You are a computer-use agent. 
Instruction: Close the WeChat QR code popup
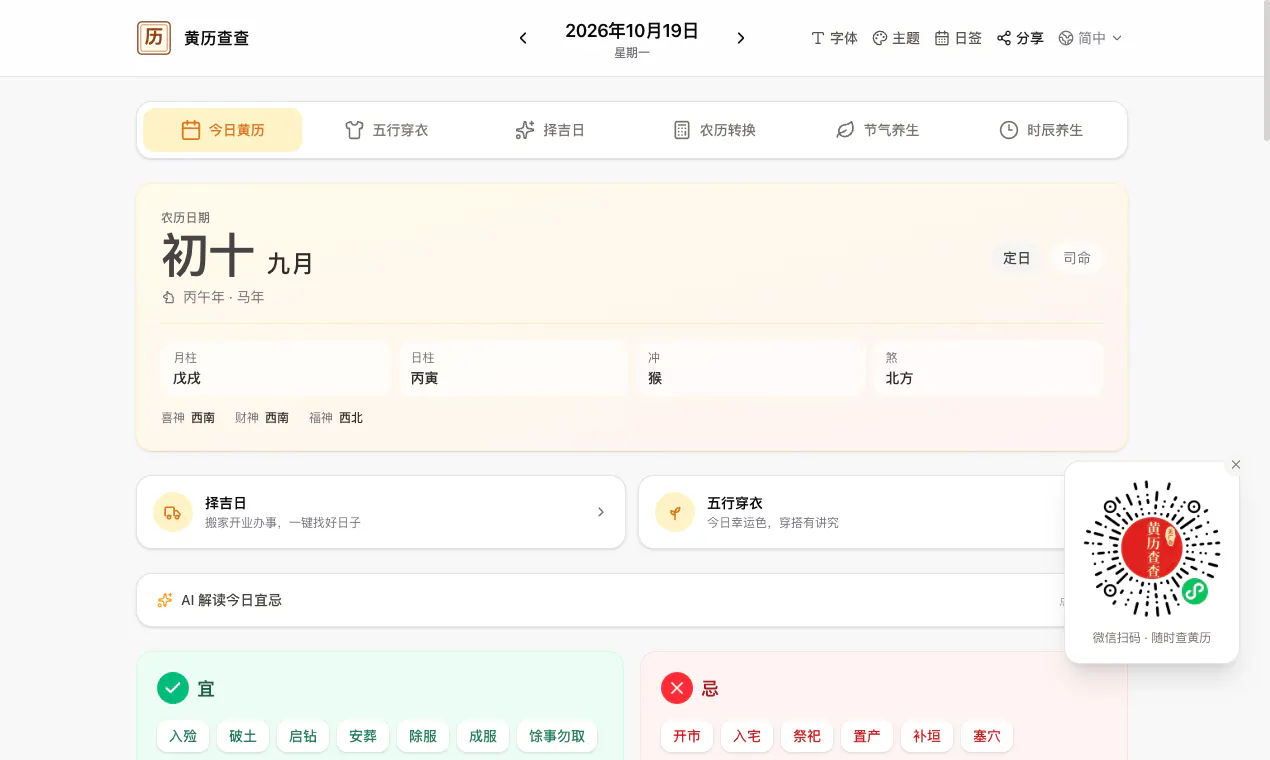1236,465
